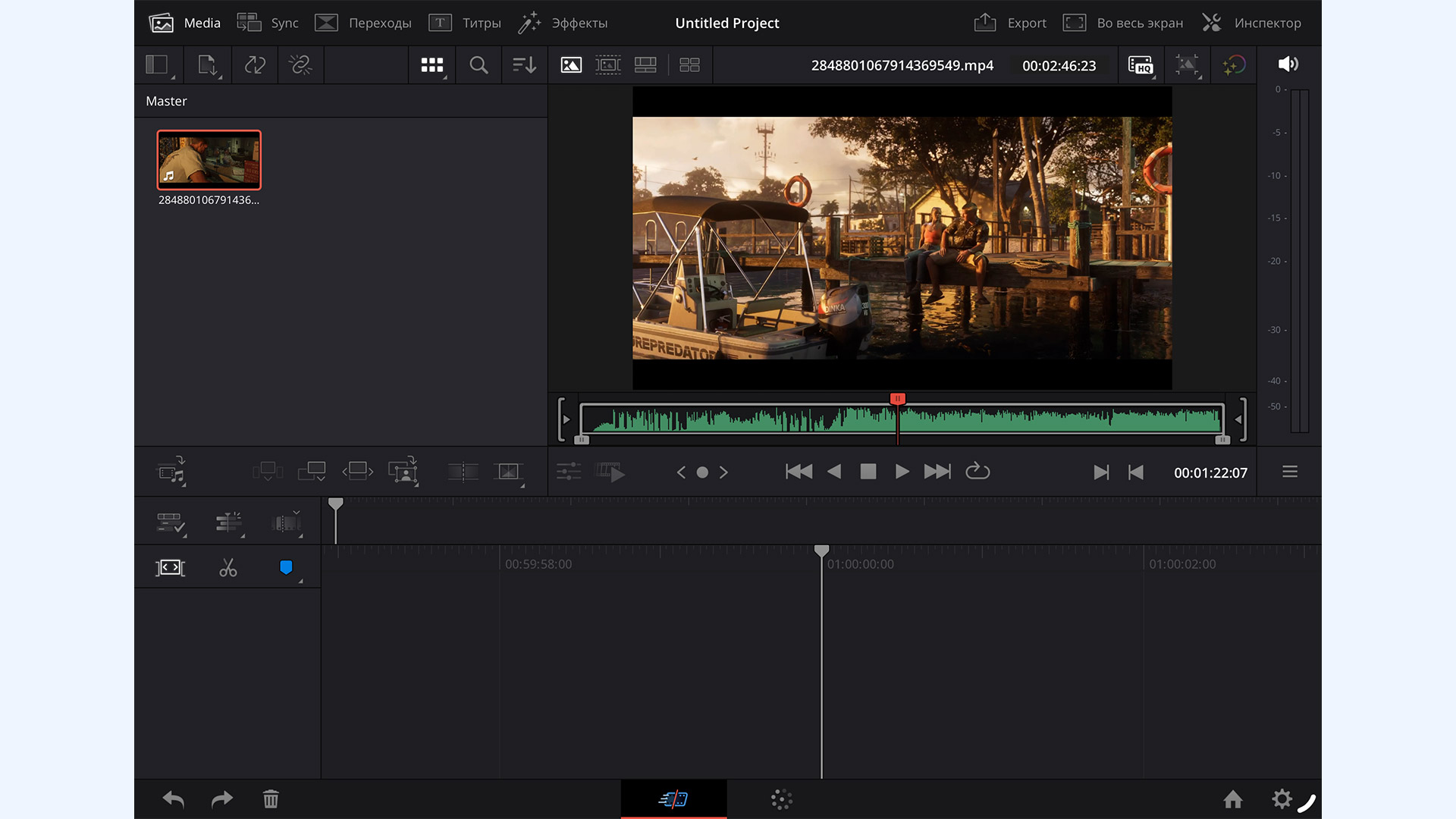Viewport: 1456px width, 819px height.
Task: Jump to the previous clip
Action: click(799, 472)
